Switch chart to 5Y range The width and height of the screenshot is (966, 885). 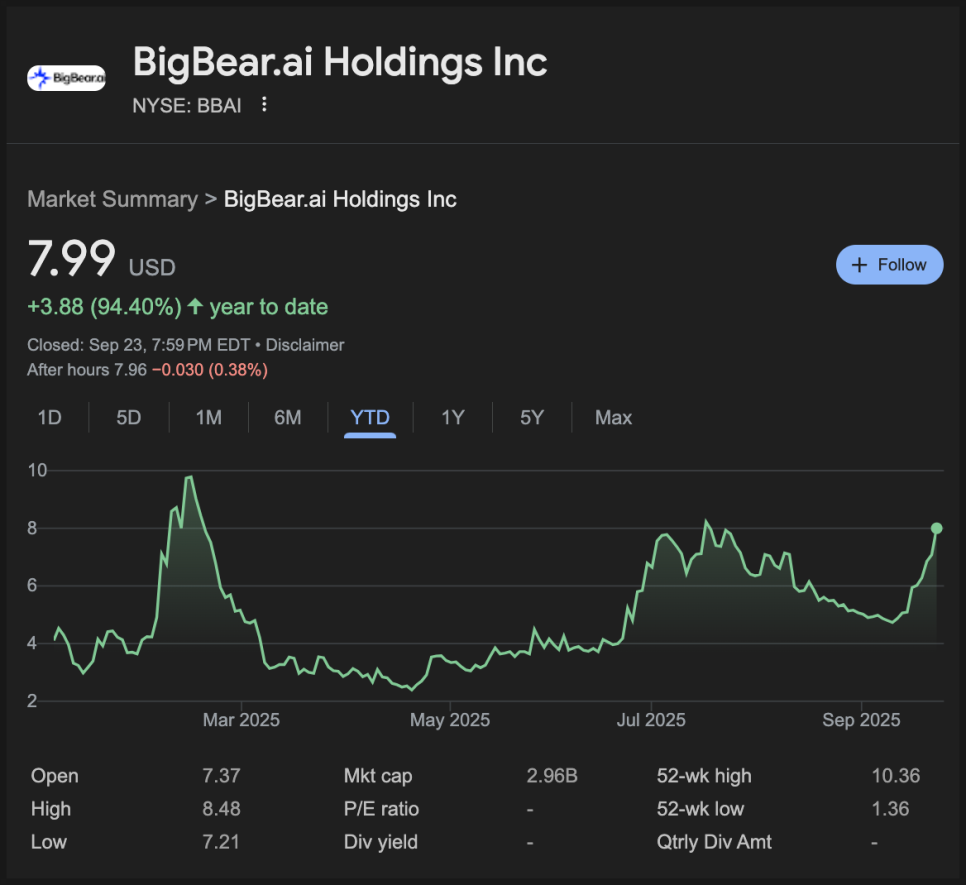click(532, 418)
